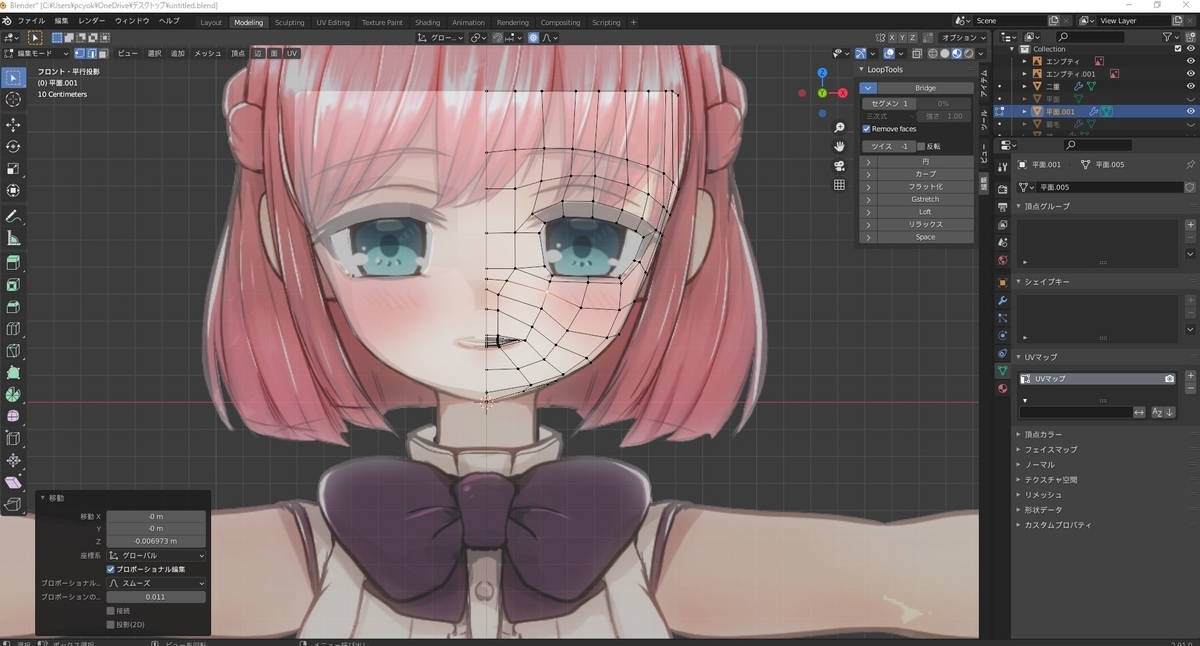Screen dimensions: 1200x646
Task: Open the アイテム sidebar tab
Action: pyautogui.click(x=983, y=84)
